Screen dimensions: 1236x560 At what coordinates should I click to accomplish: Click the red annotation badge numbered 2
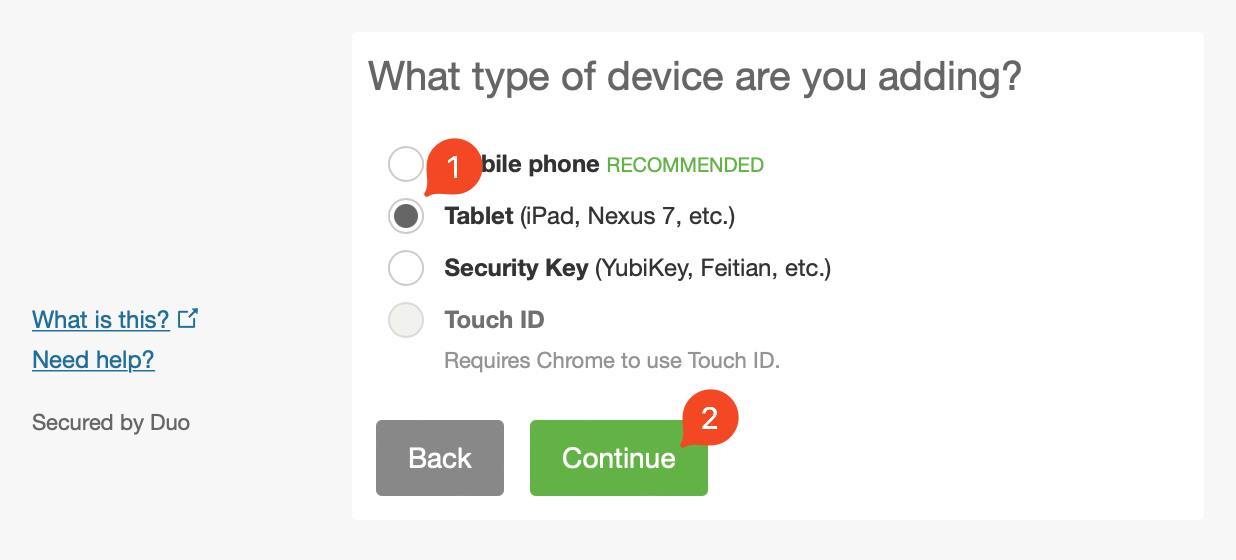709,418
